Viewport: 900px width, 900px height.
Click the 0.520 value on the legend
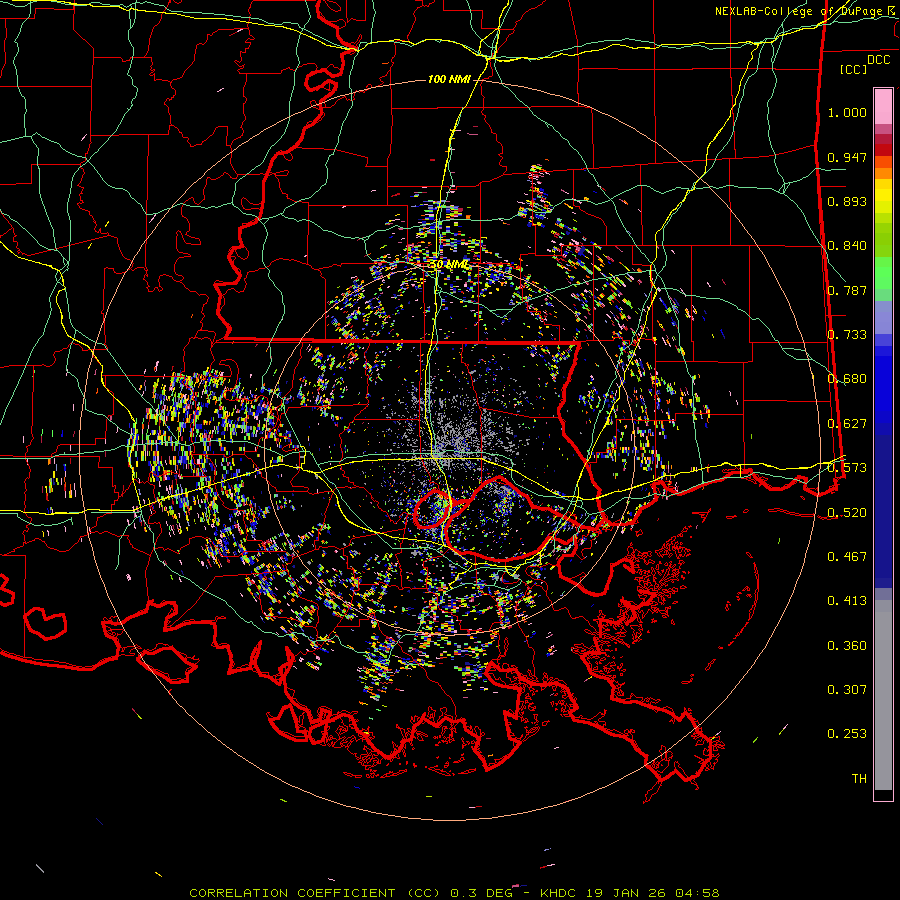coord(847,512)
